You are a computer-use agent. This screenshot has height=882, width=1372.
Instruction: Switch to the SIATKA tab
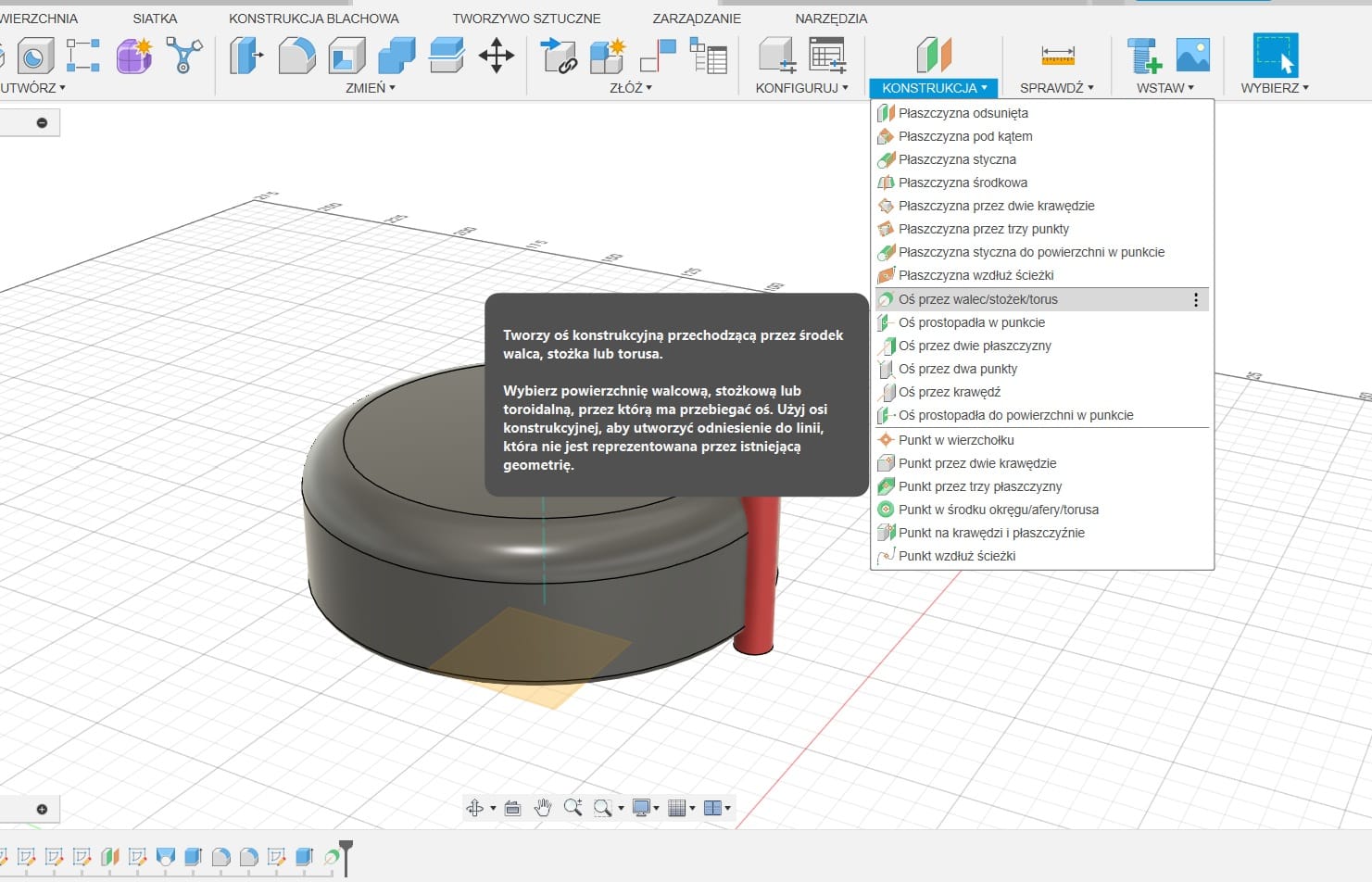click(155, 19)
